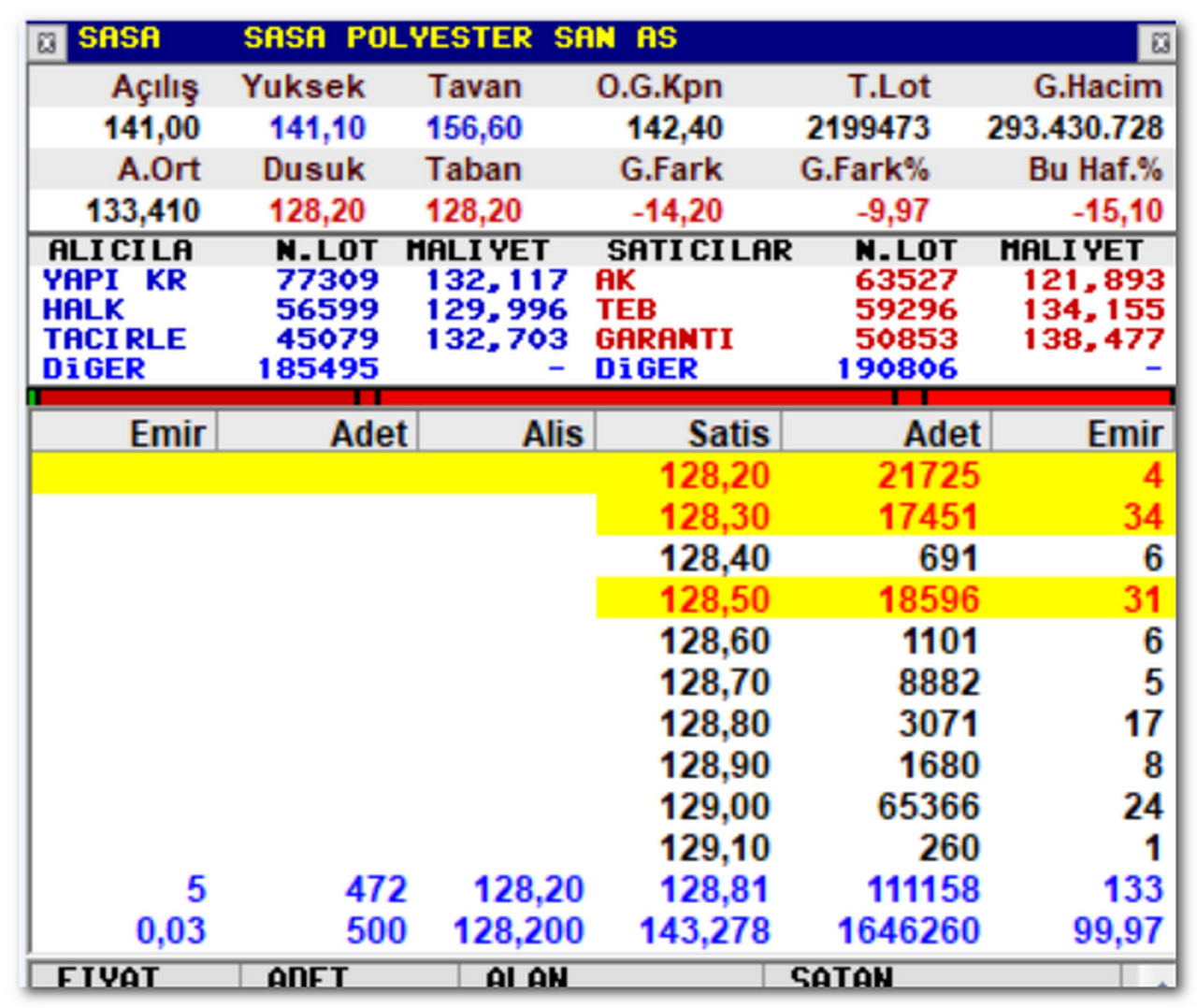The image size is (1197, 1008).
Task: Click the SASA POLYESTER SAN AS title
Action: pyautogui.click(x=460, y=37)
